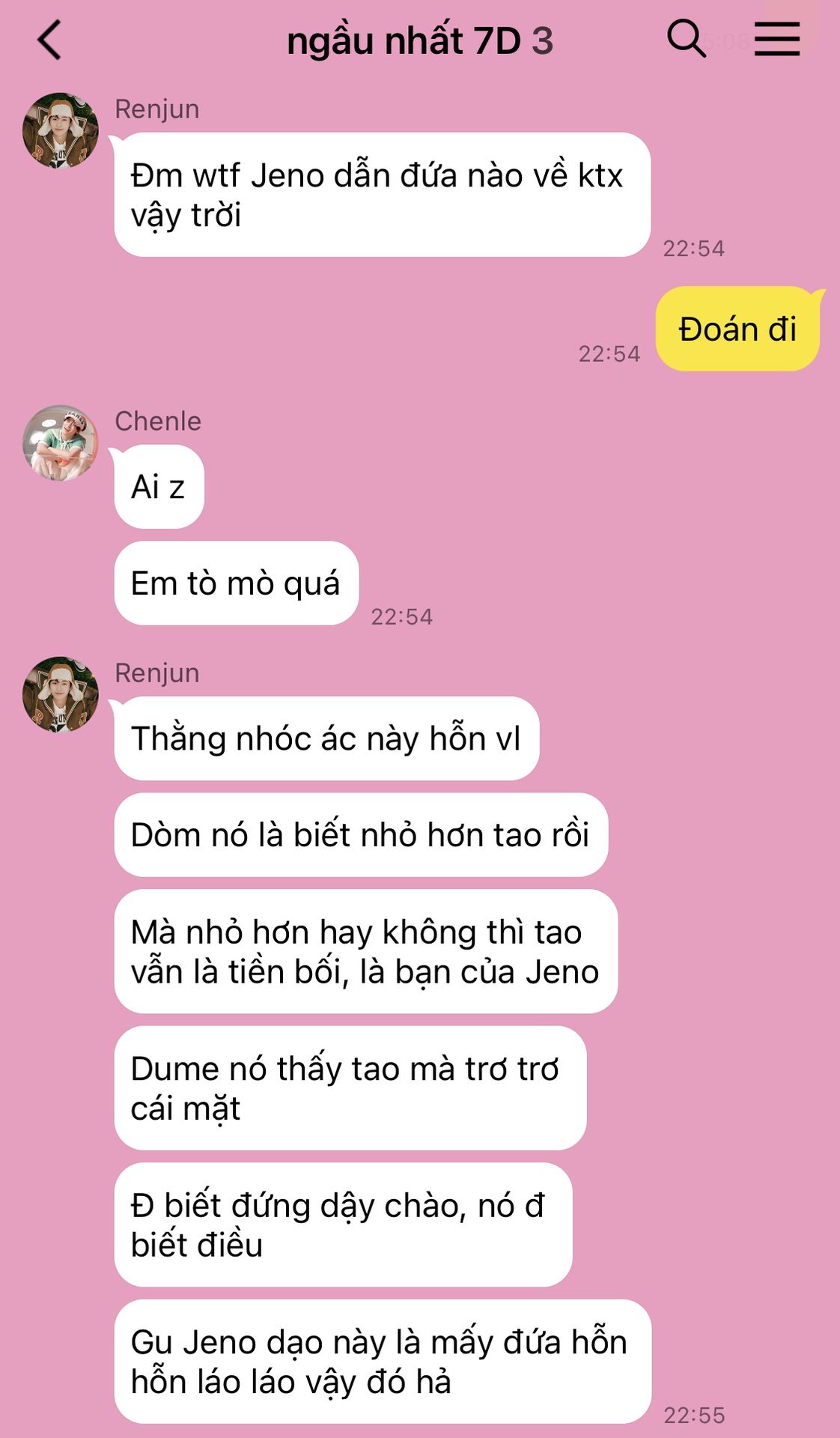Tap Renjun's second avatar near 'Thằng nhóc'
The height and width of the screenshot is (1438, 840).
tap(61, 694)
